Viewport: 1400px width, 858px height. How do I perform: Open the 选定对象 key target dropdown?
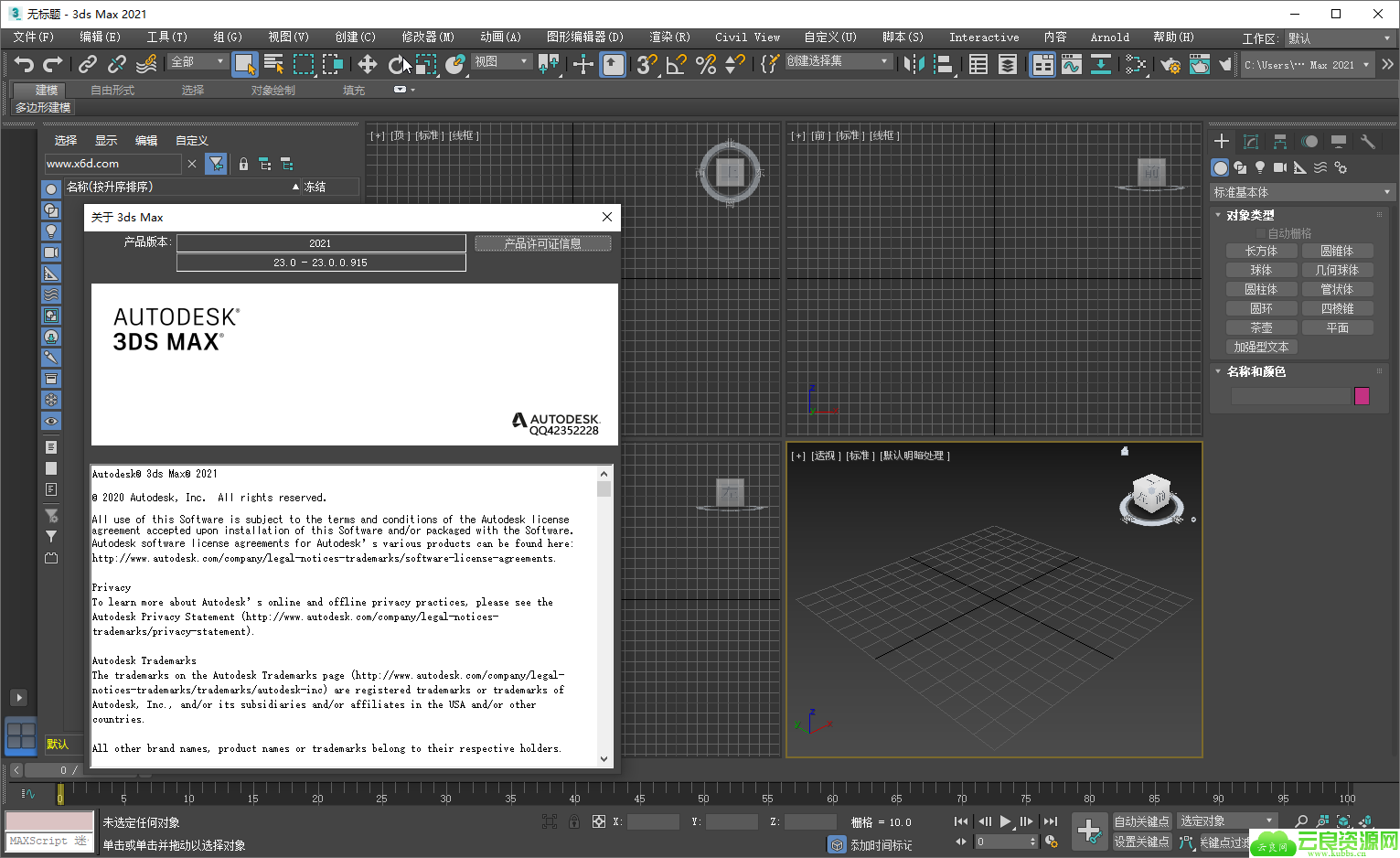[x=1226, y=821]
